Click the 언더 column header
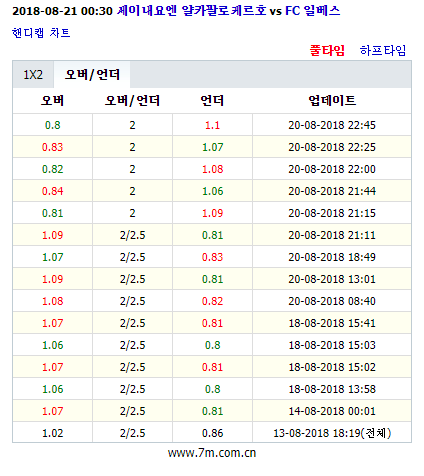Image resolution: width=424 pixels, height=476 pixels. [212, 100]
